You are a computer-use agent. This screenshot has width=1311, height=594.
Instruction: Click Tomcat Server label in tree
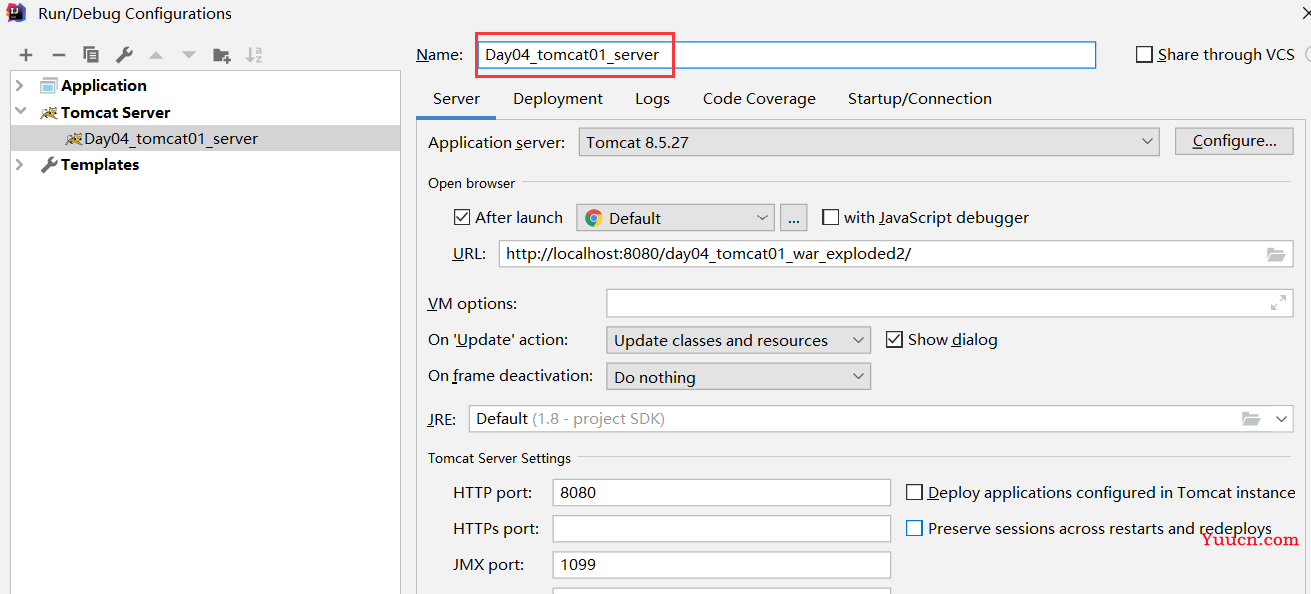point(116,112)
